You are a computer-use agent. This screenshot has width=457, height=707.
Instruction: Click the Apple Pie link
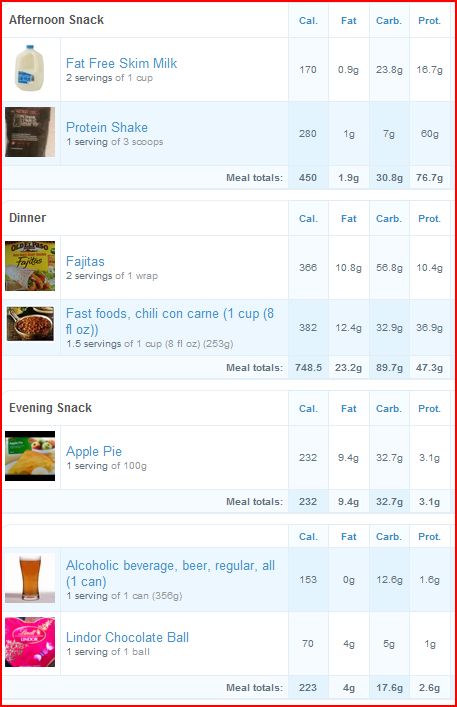pos(94,451)
